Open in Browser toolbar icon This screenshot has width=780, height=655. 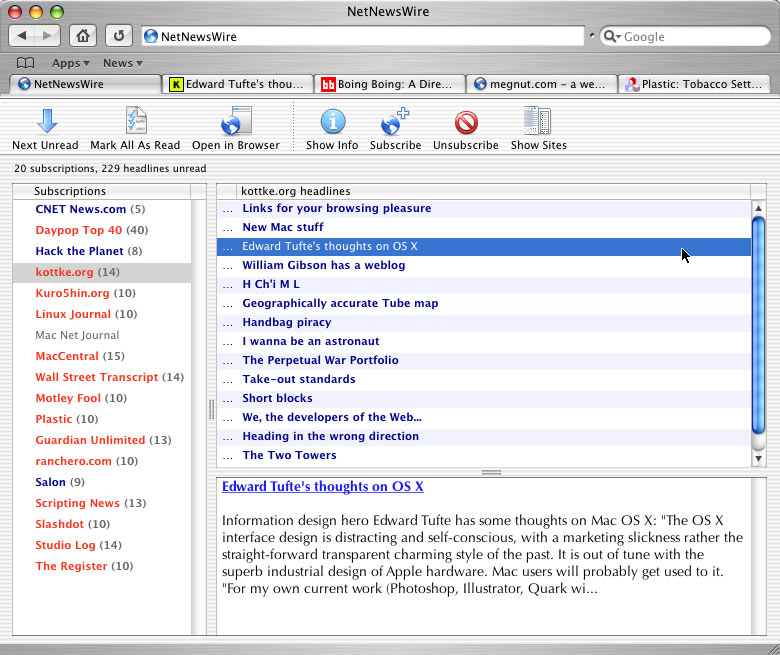click(236, 122)
